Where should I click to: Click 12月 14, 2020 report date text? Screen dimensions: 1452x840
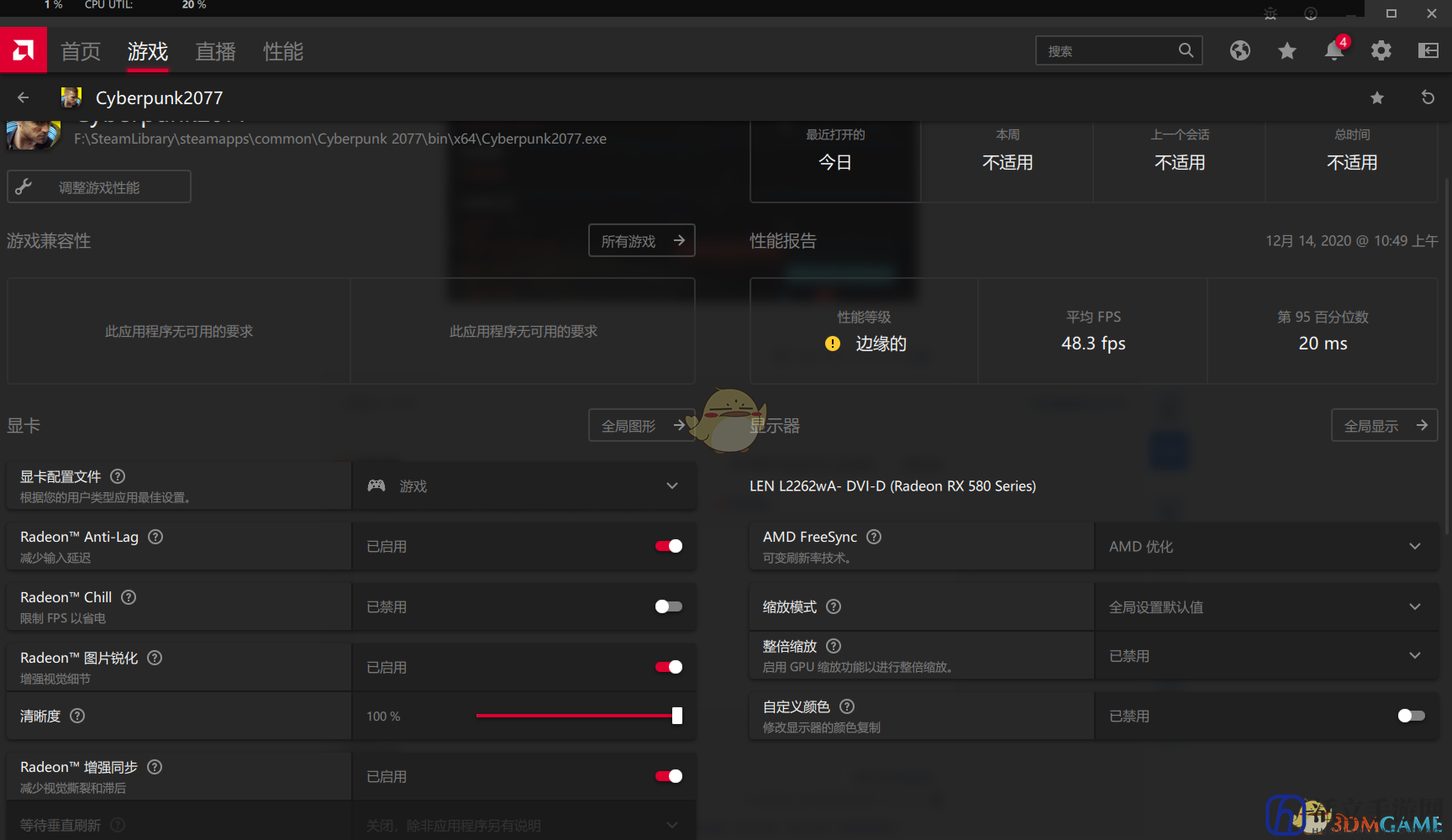pos(1352,241)
